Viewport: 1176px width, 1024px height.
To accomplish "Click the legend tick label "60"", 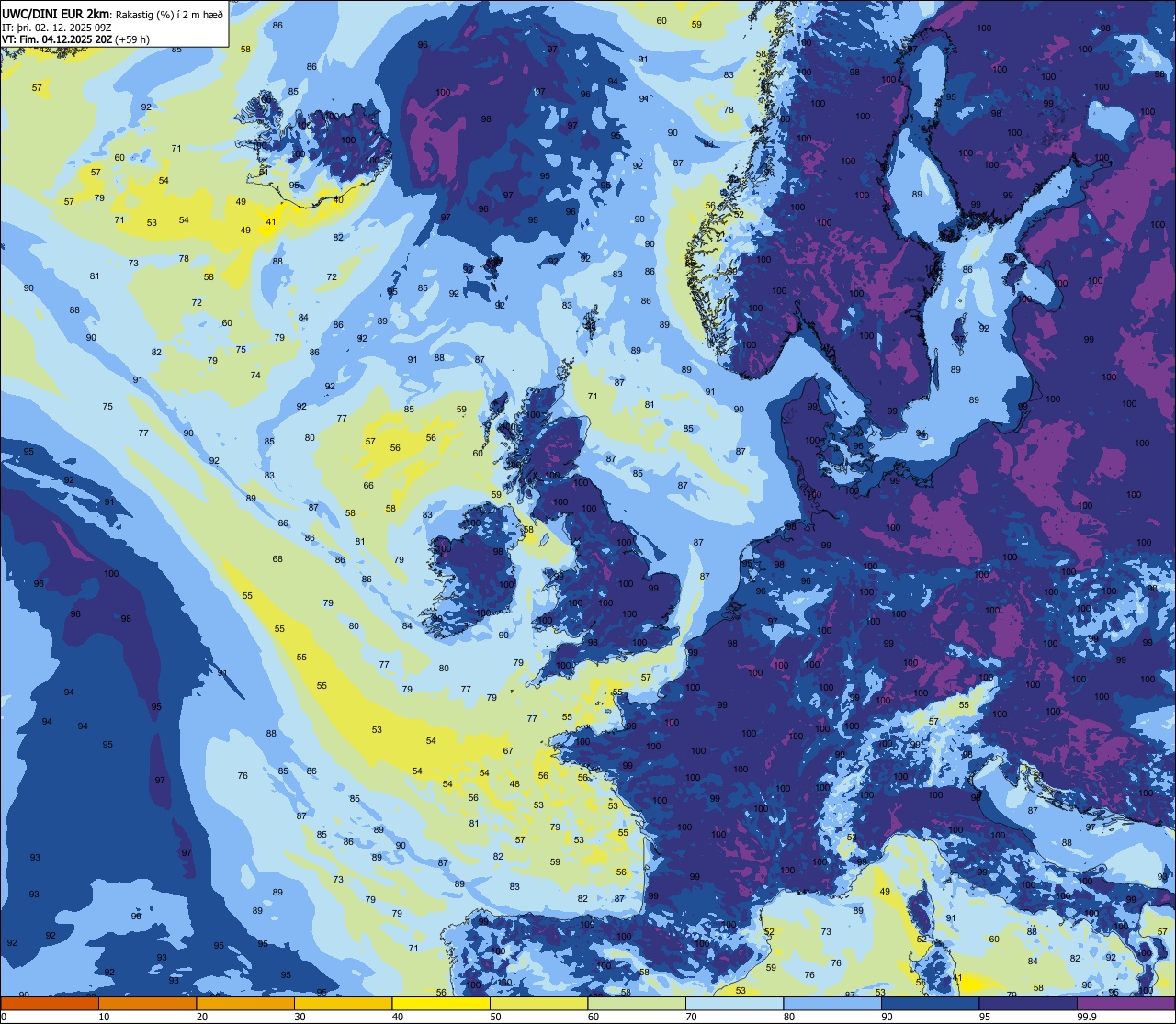I will [594, 1017].
